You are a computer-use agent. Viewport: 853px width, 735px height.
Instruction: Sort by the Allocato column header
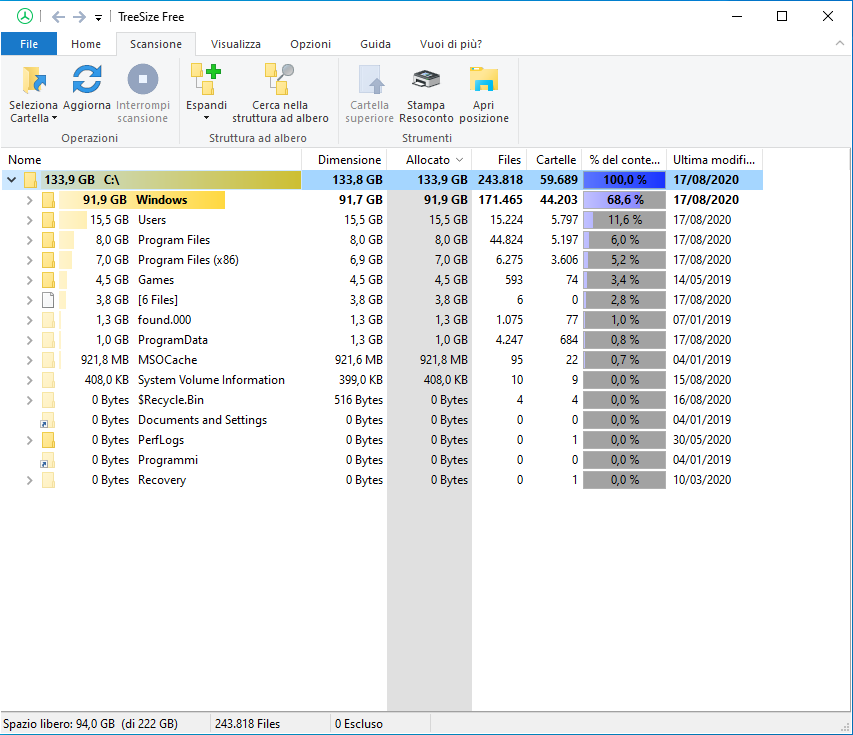429,160
